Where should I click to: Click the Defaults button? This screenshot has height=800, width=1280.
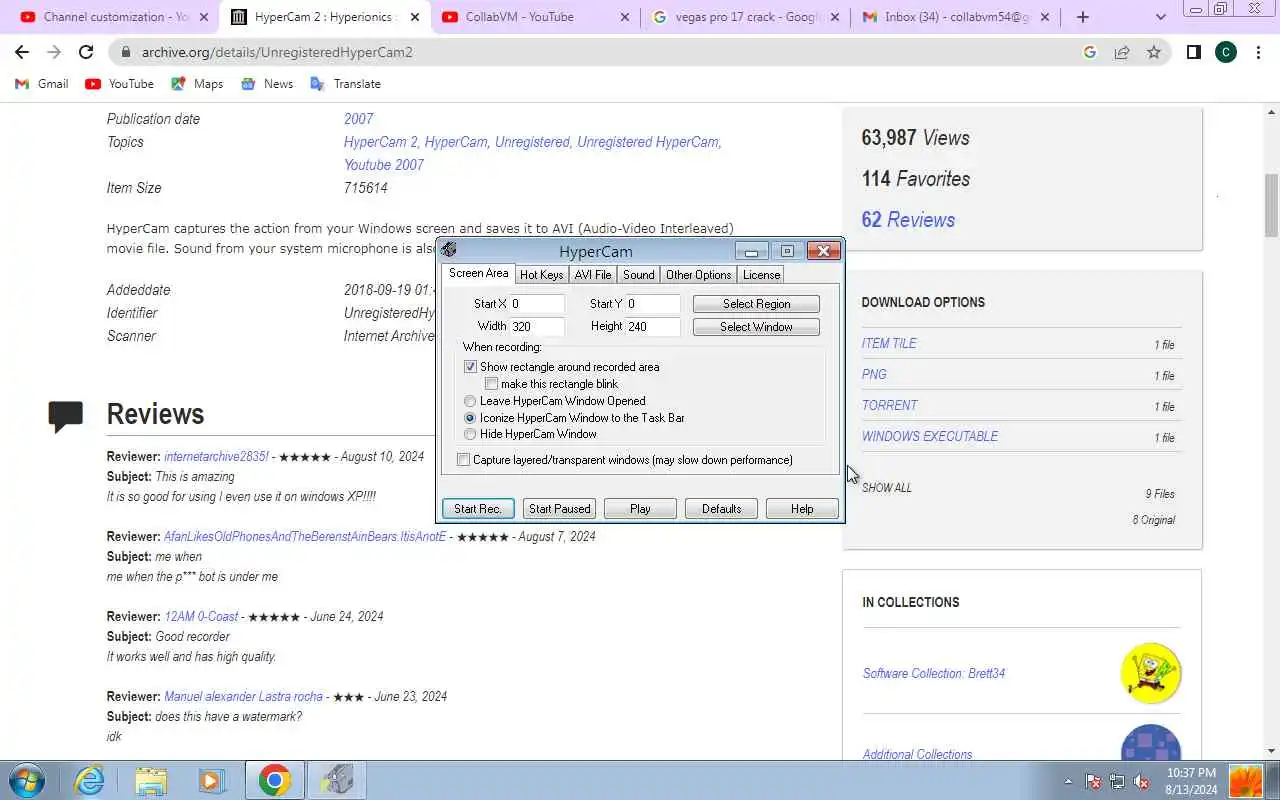click(721, 509)
